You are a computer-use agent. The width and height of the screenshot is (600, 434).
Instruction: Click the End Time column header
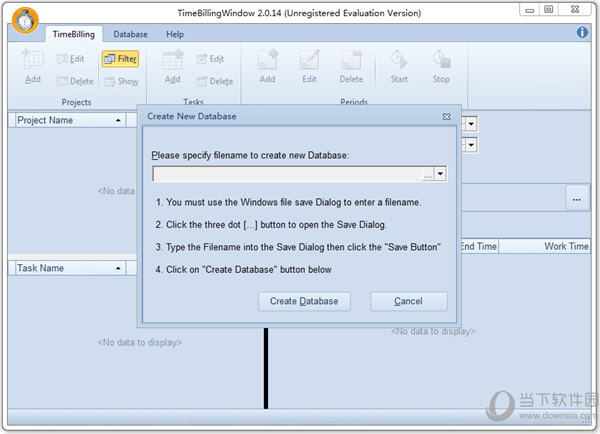coord(479,246)
